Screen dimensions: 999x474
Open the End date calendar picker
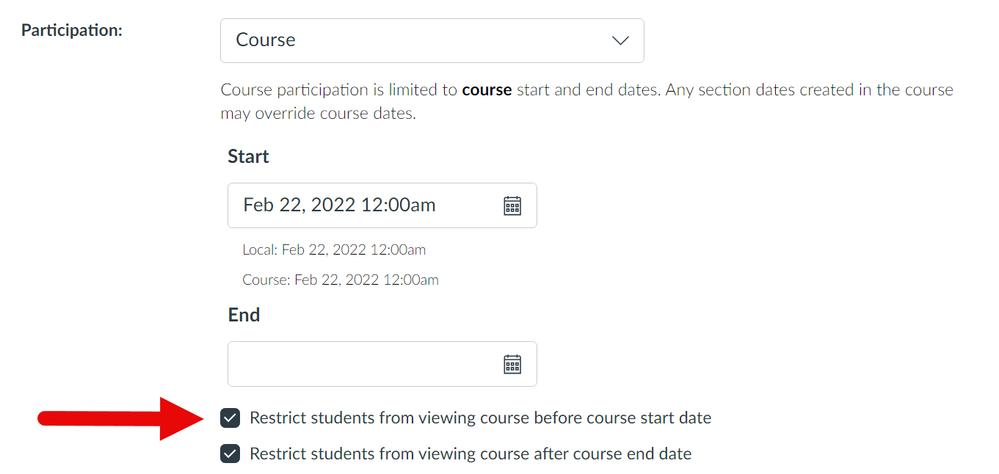click(512, 364)
